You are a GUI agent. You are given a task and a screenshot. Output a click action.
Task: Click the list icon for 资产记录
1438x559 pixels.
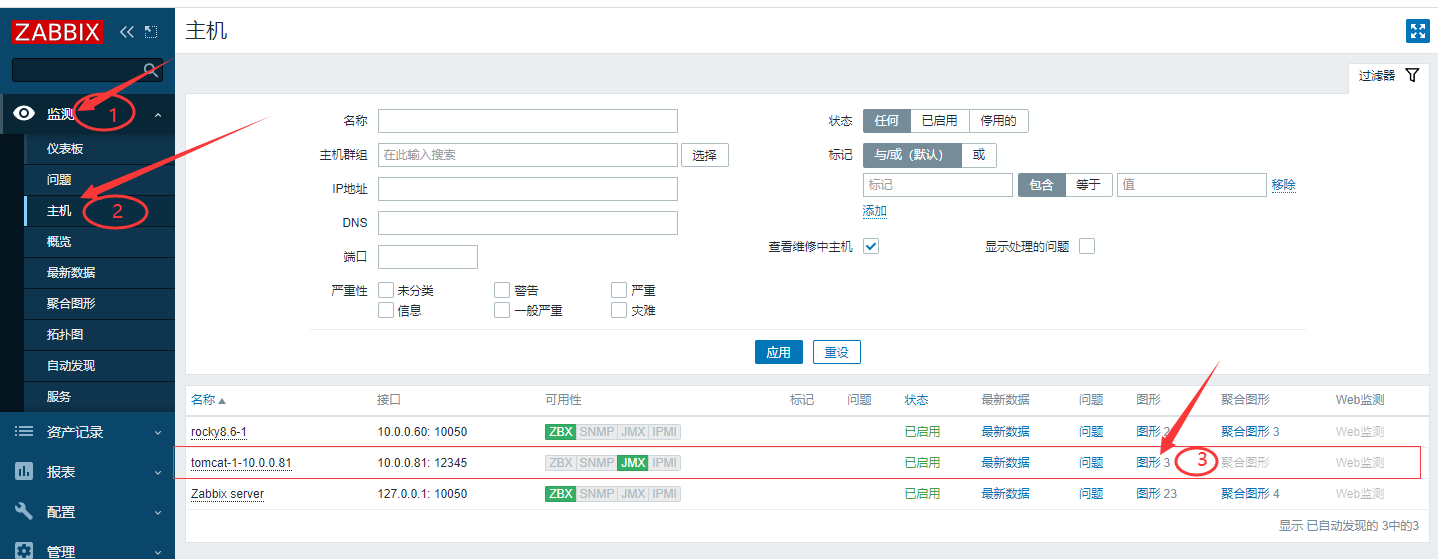click(24, 431)
